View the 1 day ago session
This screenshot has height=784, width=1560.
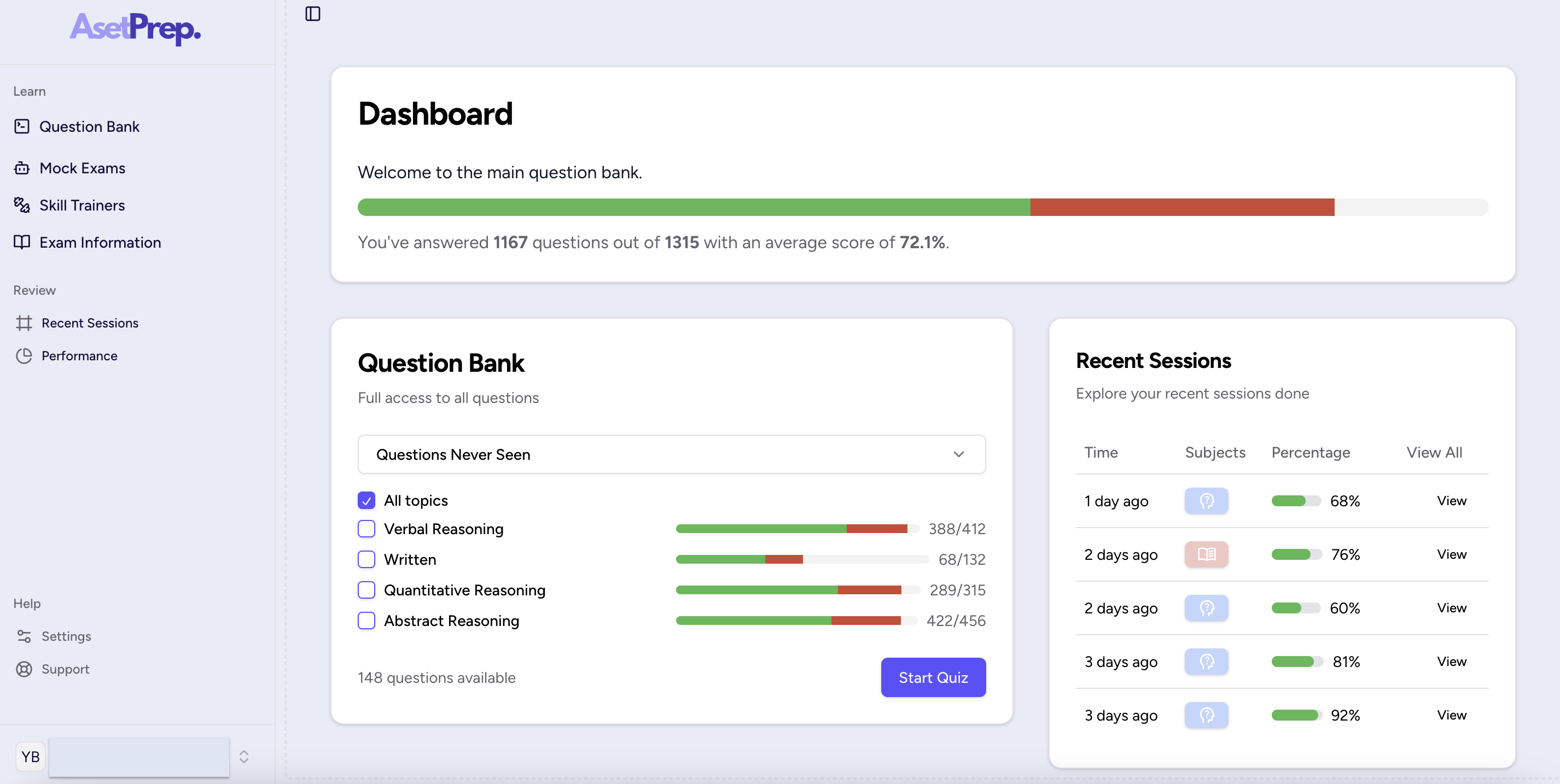coord(1452,501)
